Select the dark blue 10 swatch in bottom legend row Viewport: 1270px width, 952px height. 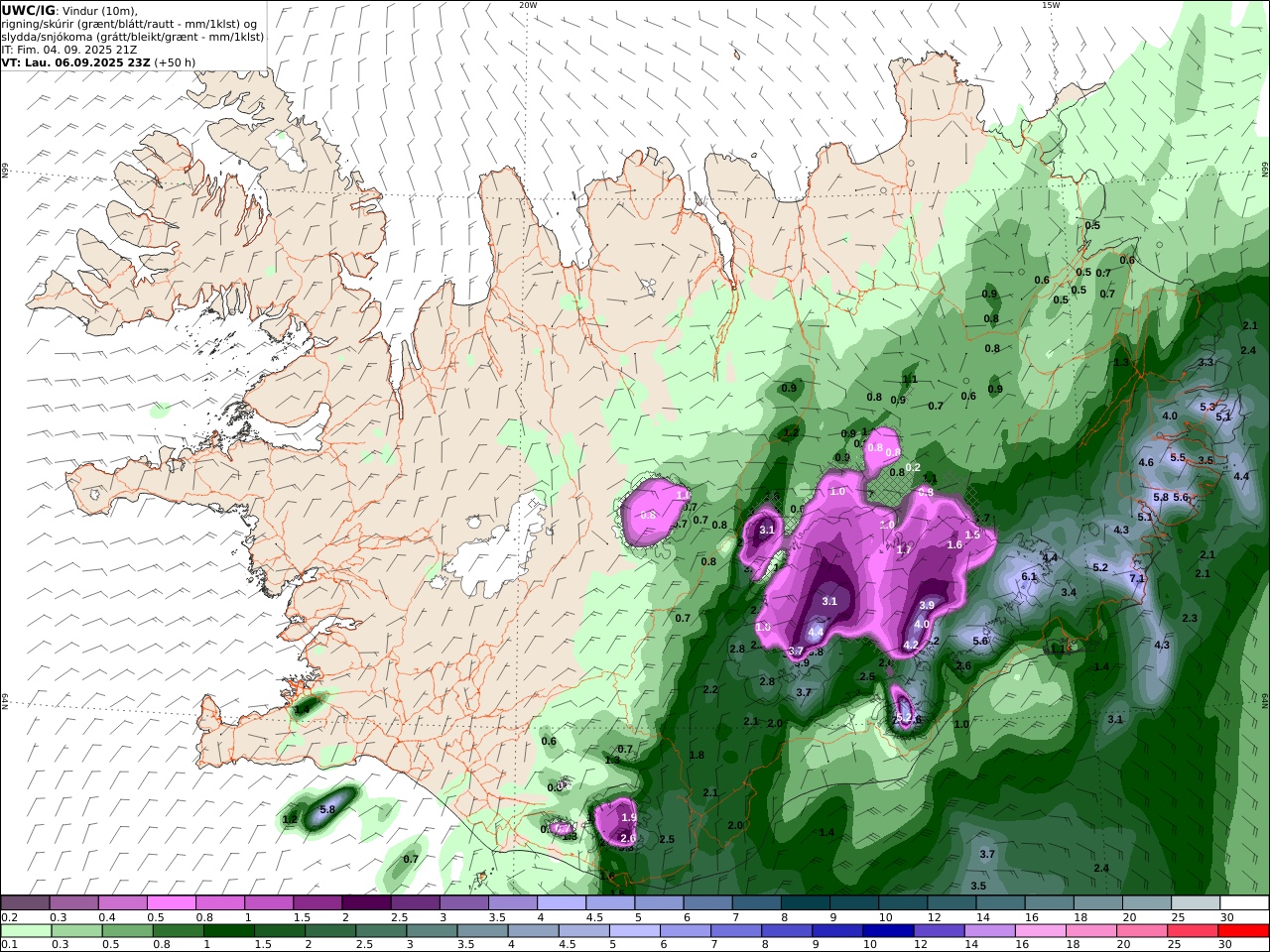click(889, 931)
